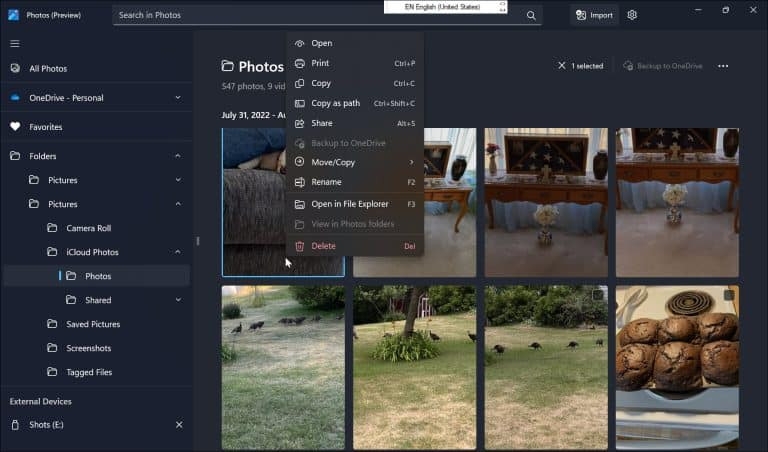Select Rename in context menu

[x=355, y=182]
